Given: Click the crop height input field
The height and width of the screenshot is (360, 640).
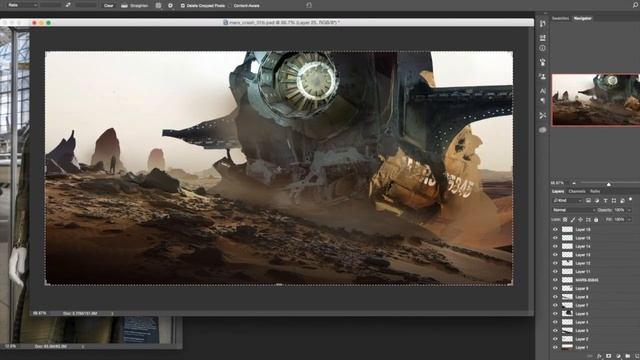Looking at the screenshot, I should pyautogui.click(x=86, y=5).
